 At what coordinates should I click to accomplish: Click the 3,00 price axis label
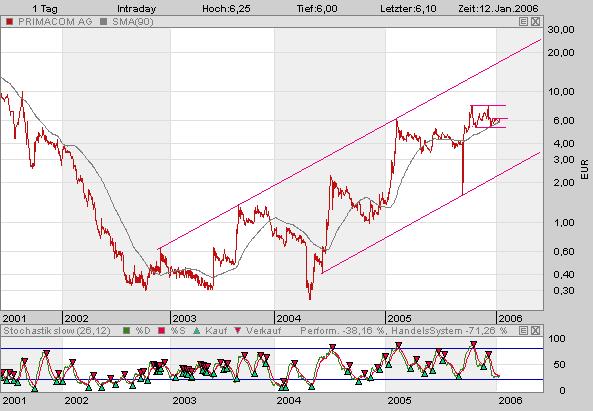(x=564, y=160)
